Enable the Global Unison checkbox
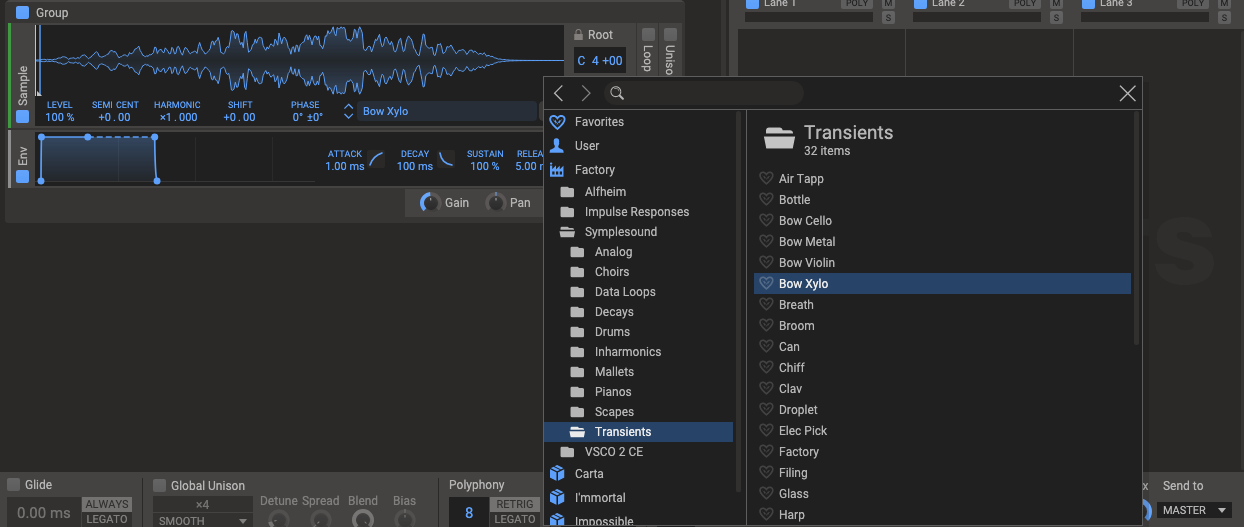Image resolution: width=1244 pixels, height=527 pixels. coord(159,485)
